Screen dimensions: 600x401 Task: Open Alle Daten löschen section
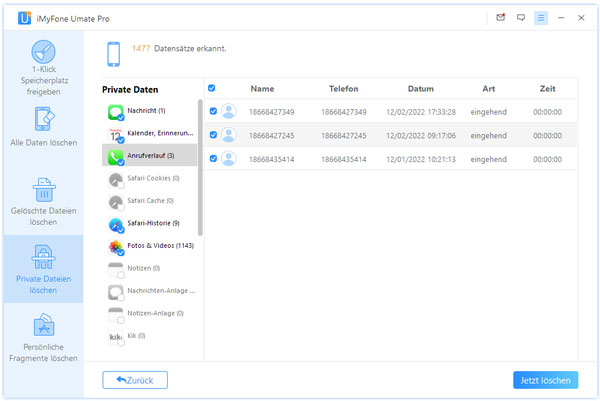point(42,127)
